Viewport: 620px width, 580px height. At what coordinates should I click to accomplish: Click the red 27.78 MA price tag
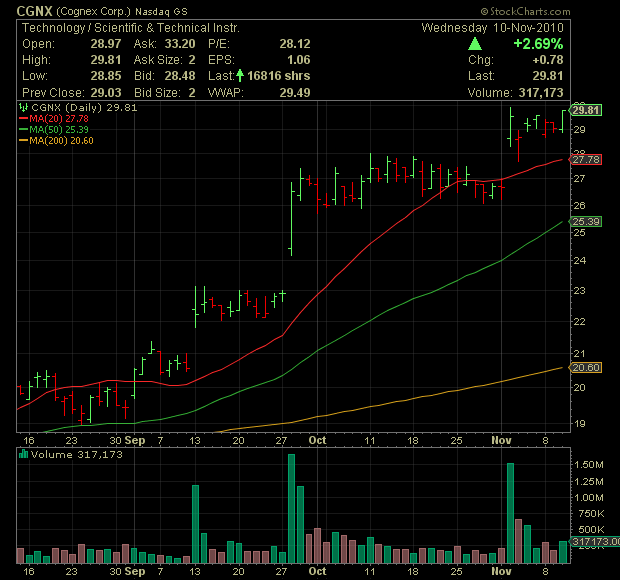click(x=586, y=160)
